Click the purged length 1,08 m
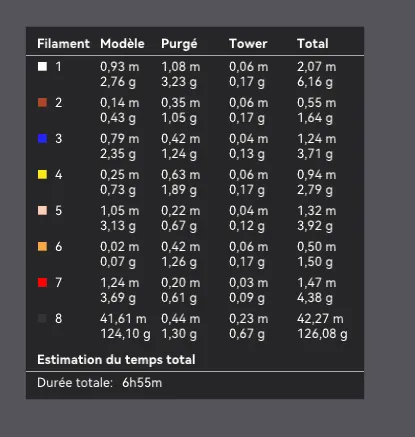This screenshot has width=415, height=437. pyautogui.click(x=181, y=67)
